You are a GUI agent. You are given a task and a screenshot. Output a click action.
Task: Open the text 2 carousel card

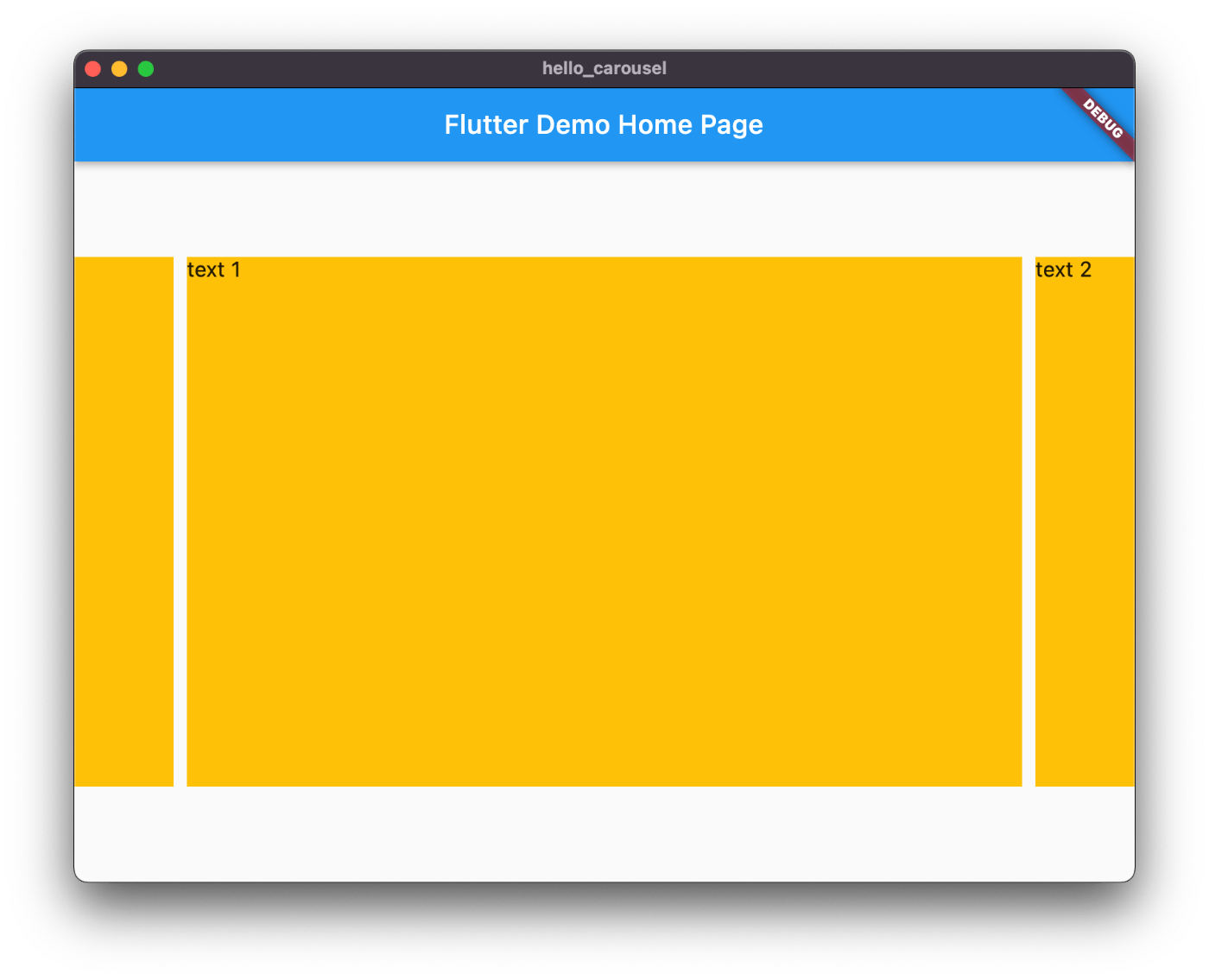tap(1085, 522)
